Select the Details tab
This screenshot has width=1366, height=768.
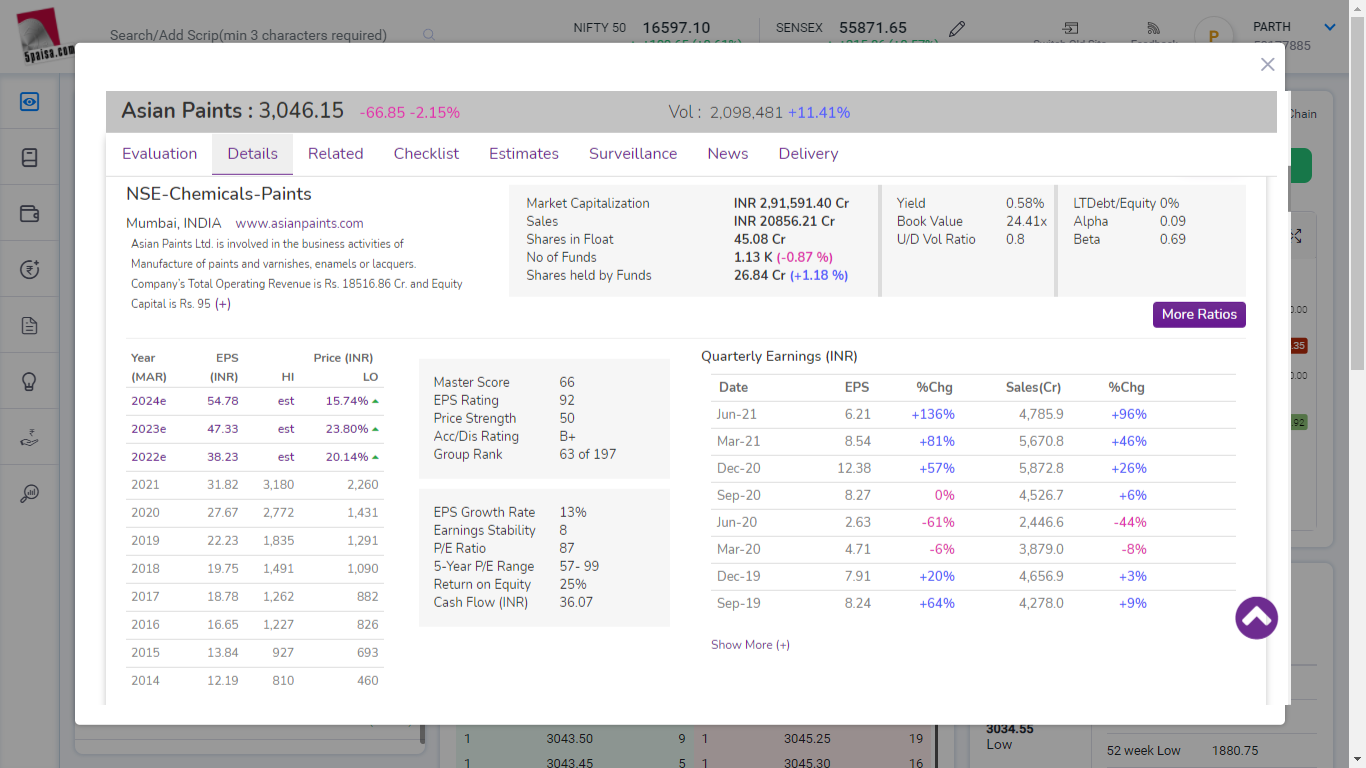(252, 153)
